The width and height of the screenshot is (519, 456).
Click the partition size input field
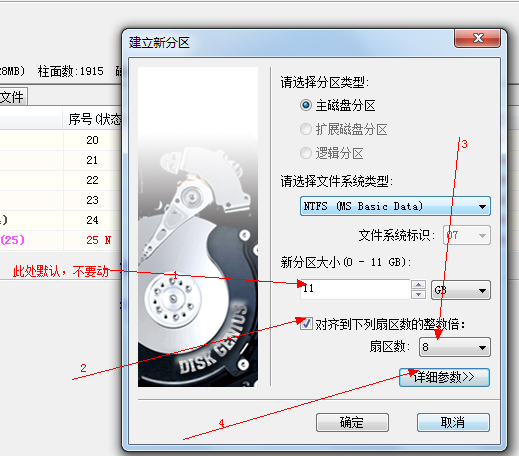point(355,289)
